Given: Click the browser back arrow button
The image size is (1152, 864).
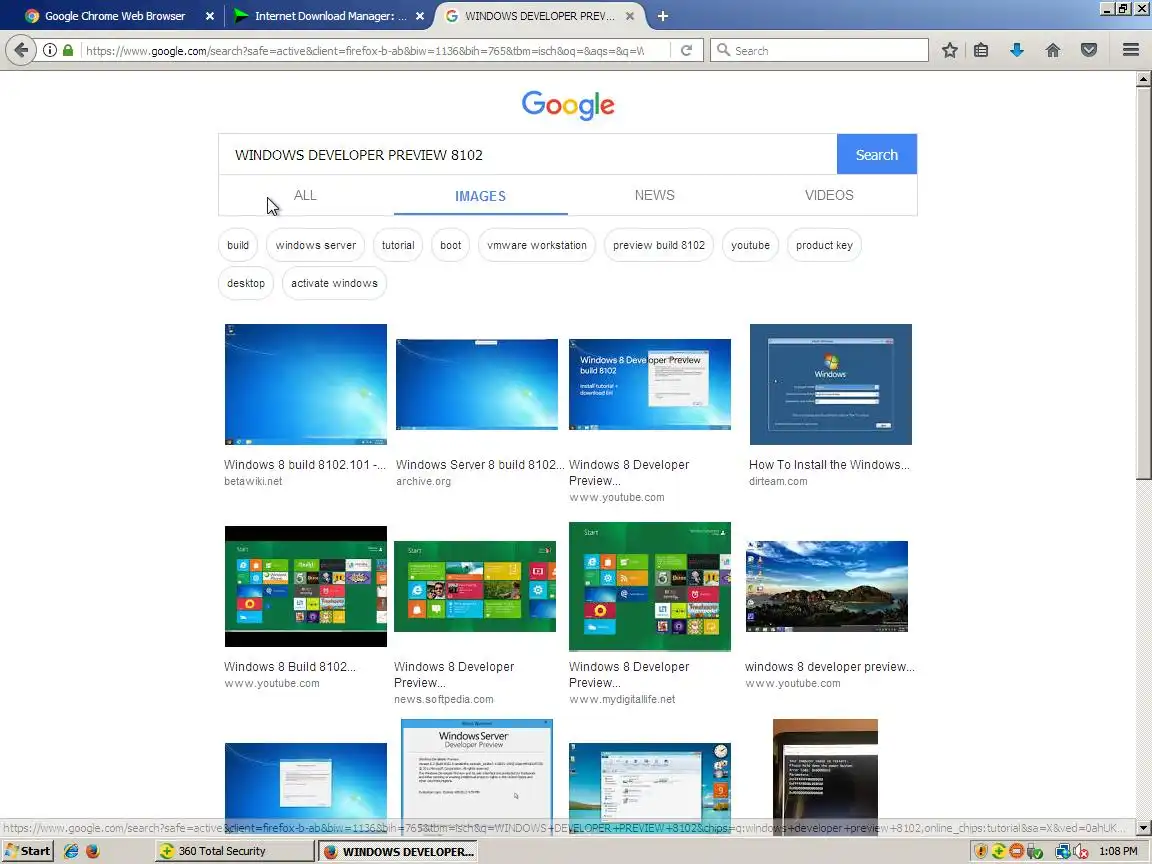Looking at the screenshot, I should pyautogui.click(x=21, y=50).
